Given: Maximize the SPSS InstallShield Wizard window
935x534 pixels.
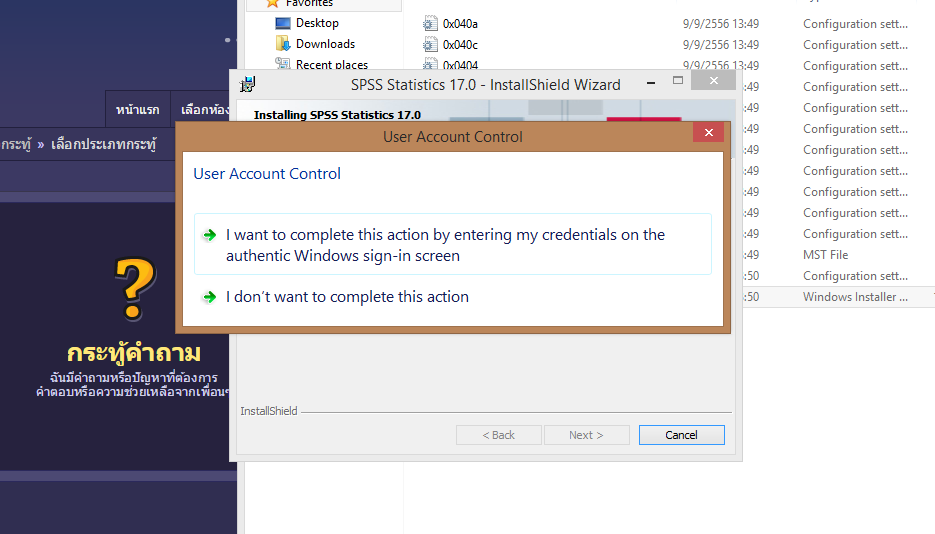Looking at the screenshot, I should tap(678, 80).
